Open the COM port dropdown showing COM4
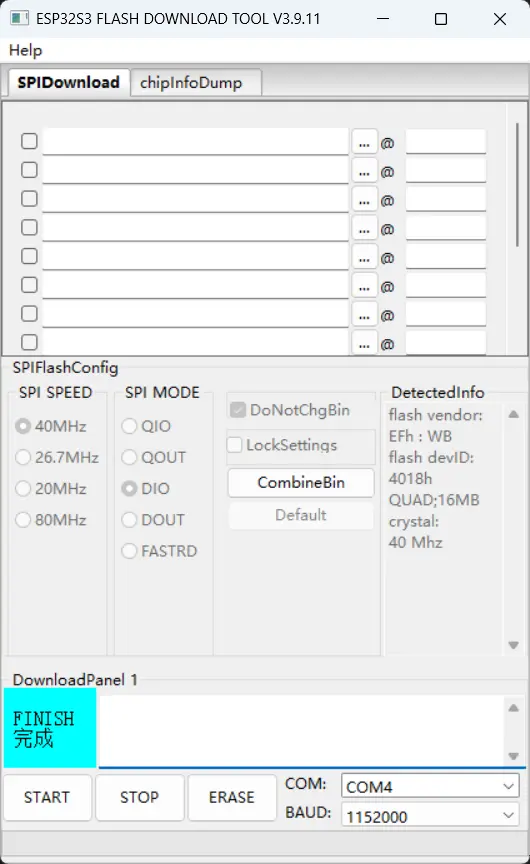Image resolution: width=530 pixels, height=864 pixels. tap(430, 786)
